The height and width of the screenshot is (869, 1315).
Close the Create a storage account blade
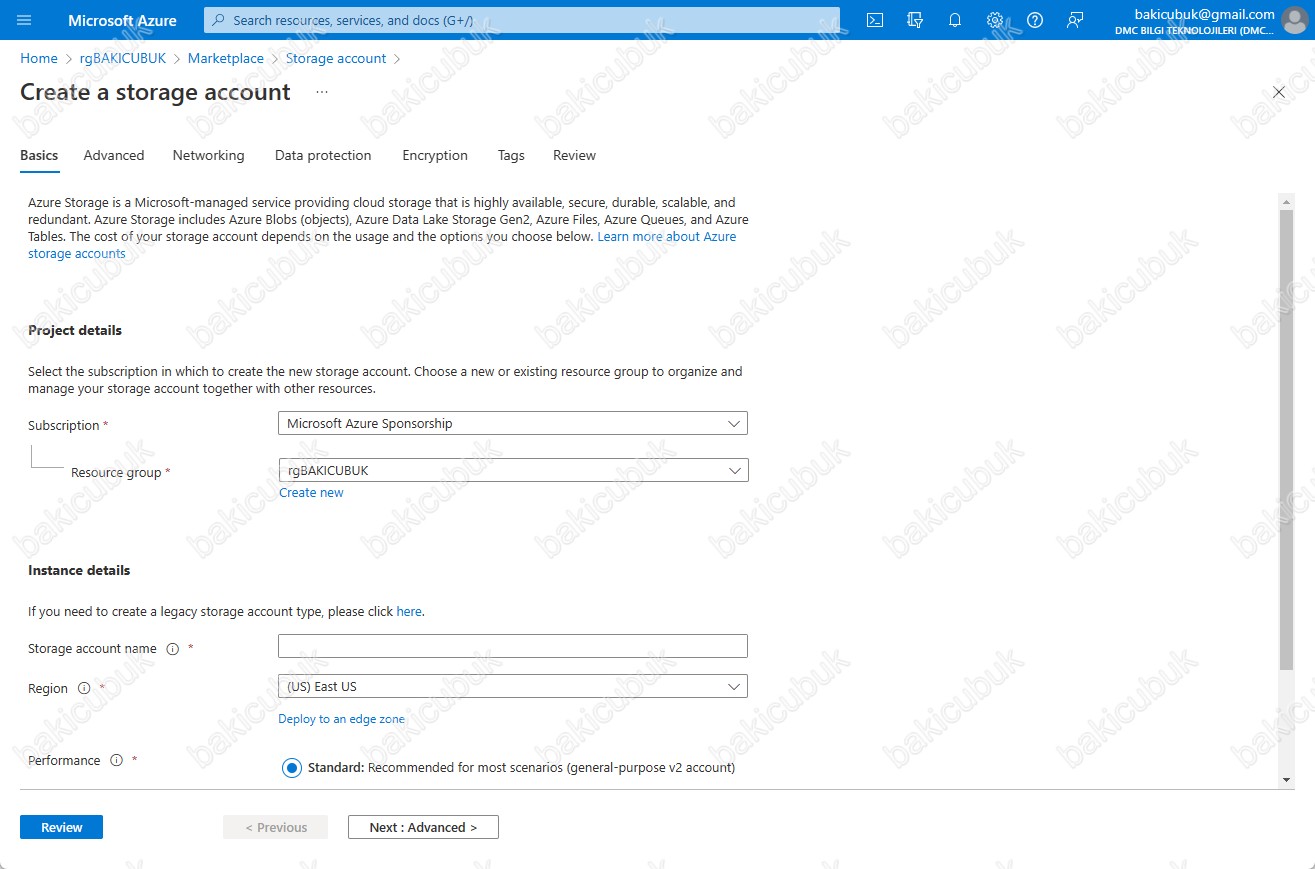click(1279, 92)
